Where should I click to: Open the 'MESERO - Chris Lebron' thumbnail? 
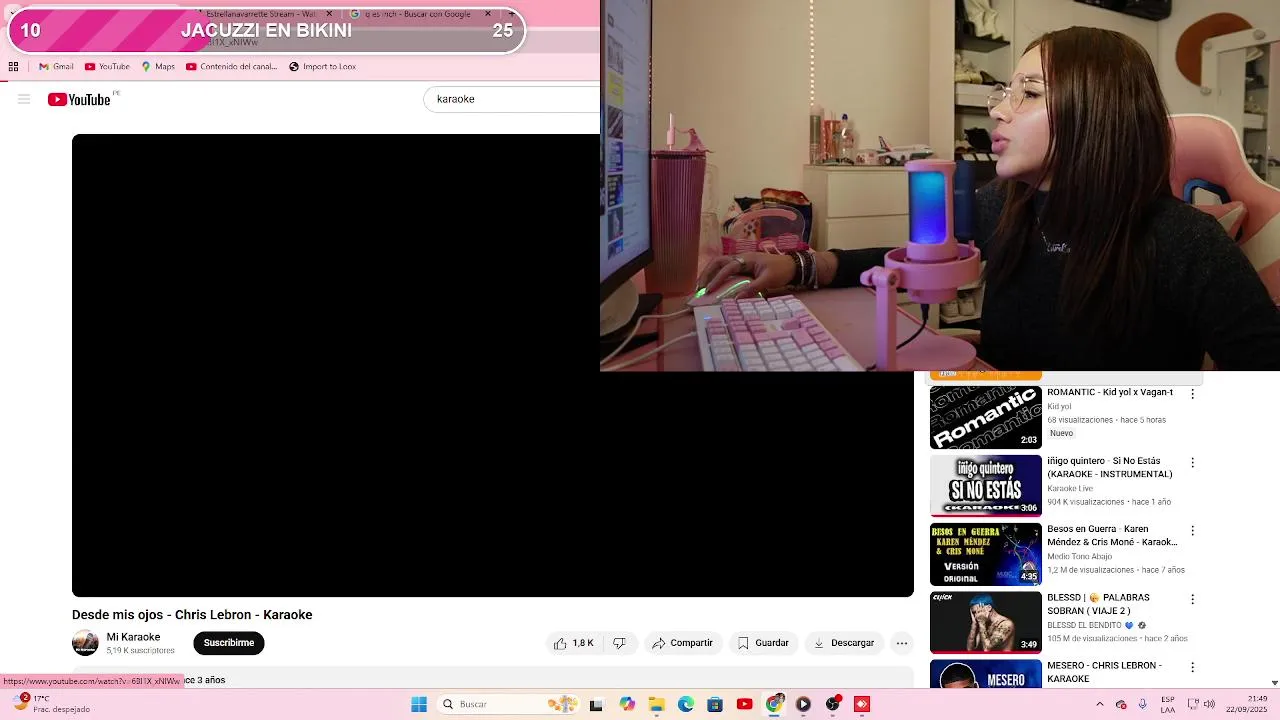pos(986,674)
